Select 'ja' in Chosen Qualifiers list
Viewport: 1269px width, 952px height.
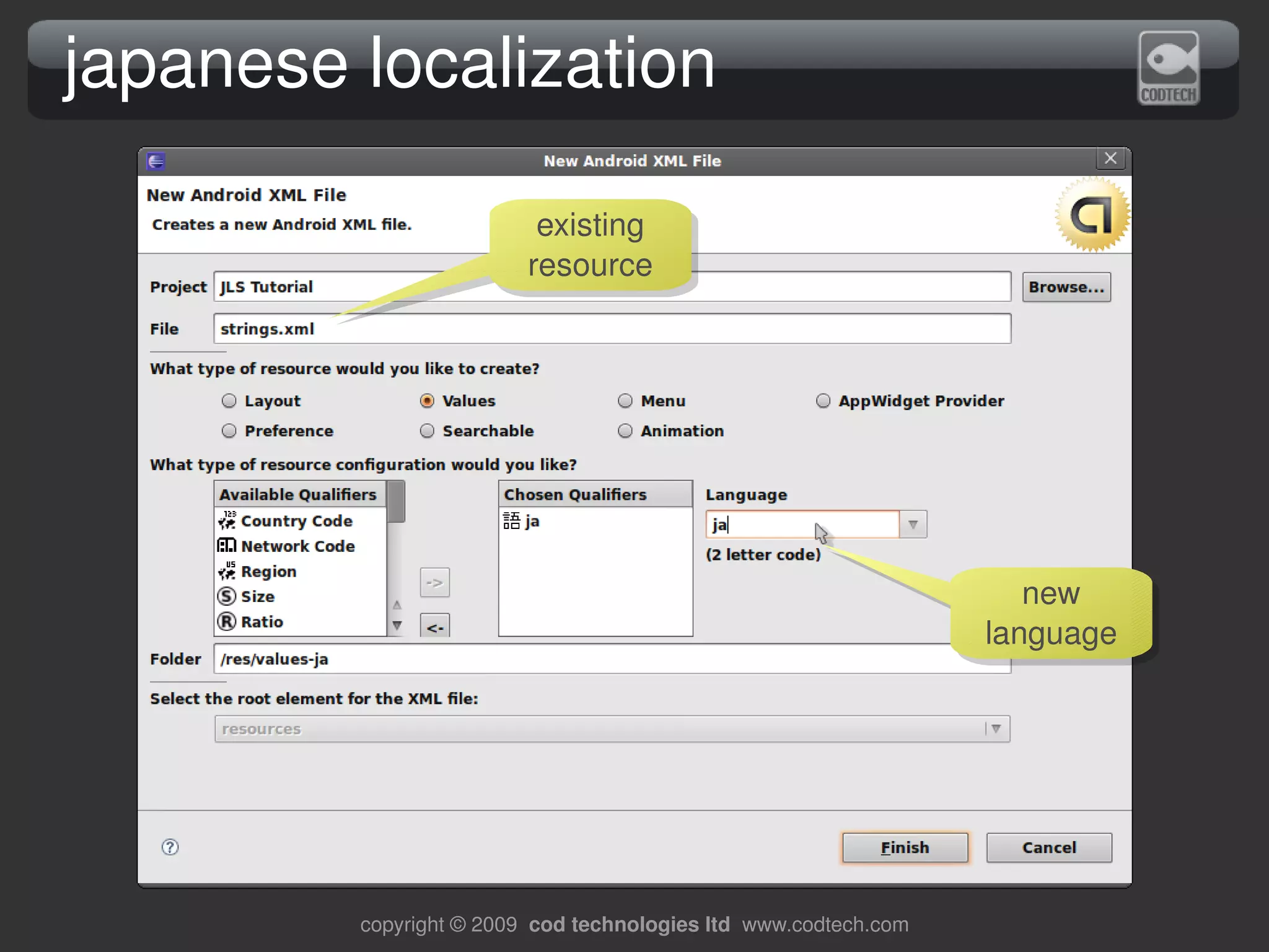pos(595,521)
